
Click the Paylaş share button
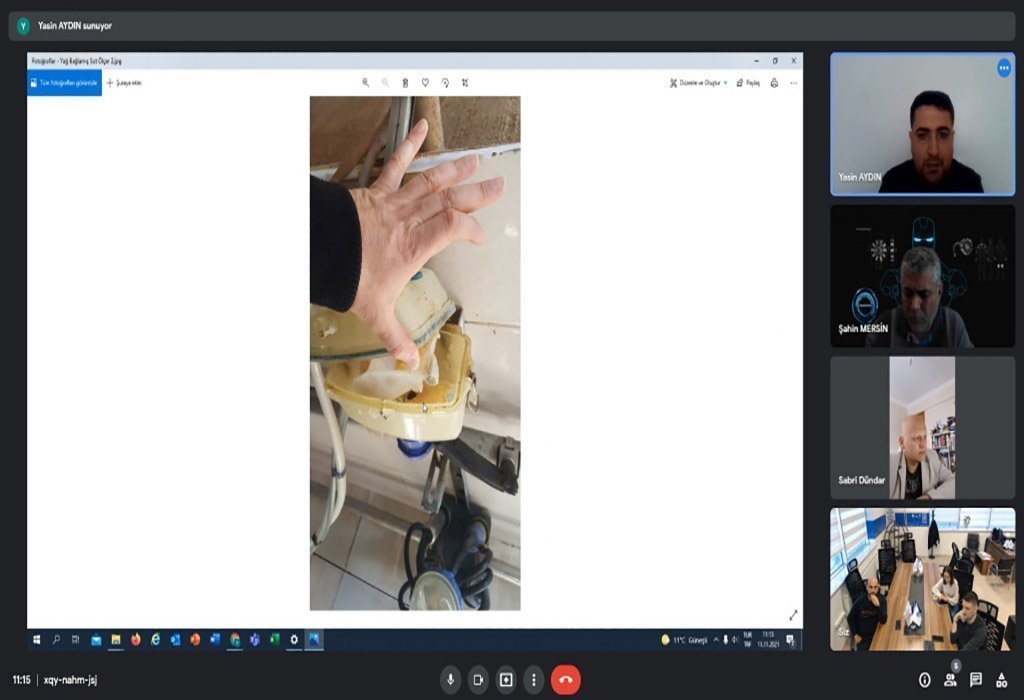tap(748, 83)
